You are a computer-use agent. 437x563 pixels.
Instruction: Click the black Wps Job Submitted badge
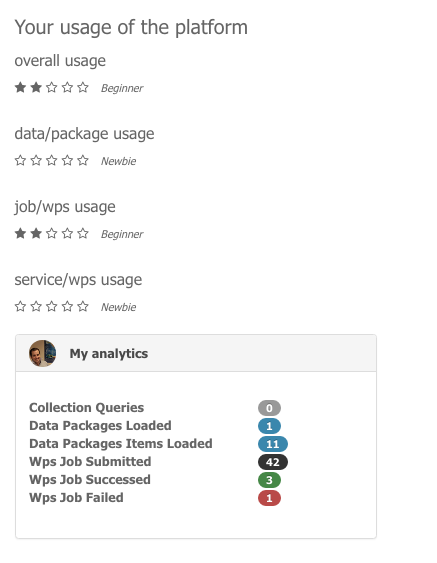point(273,462)
